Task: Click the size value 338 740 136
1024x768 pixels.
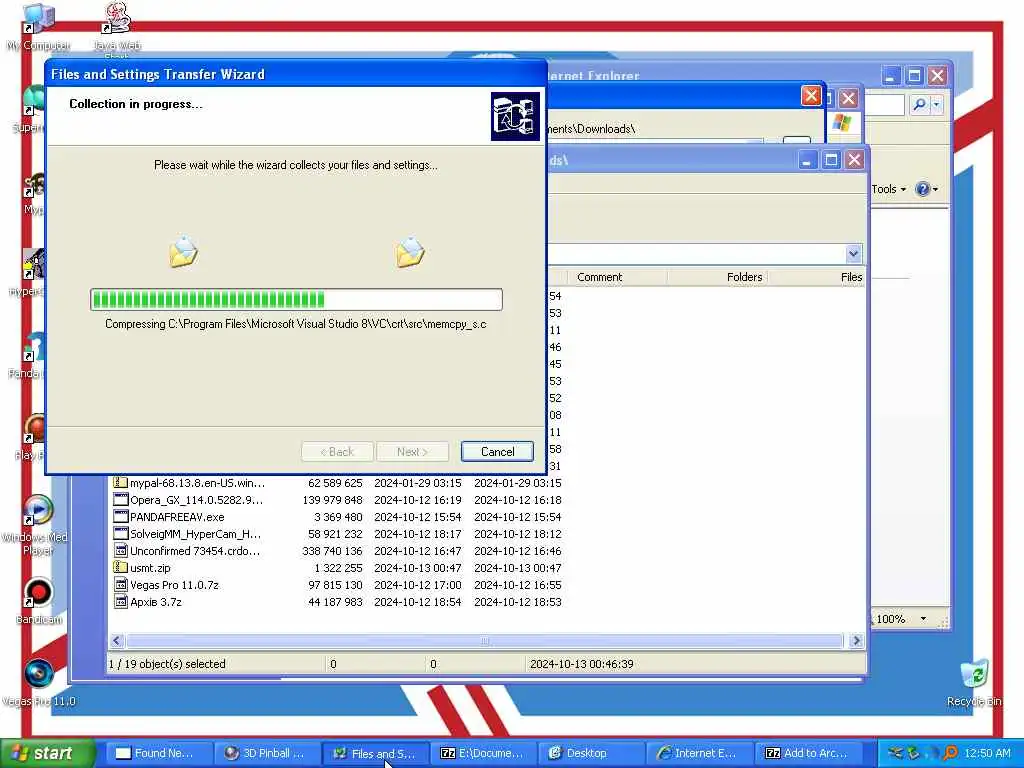Action: (332, 551)
